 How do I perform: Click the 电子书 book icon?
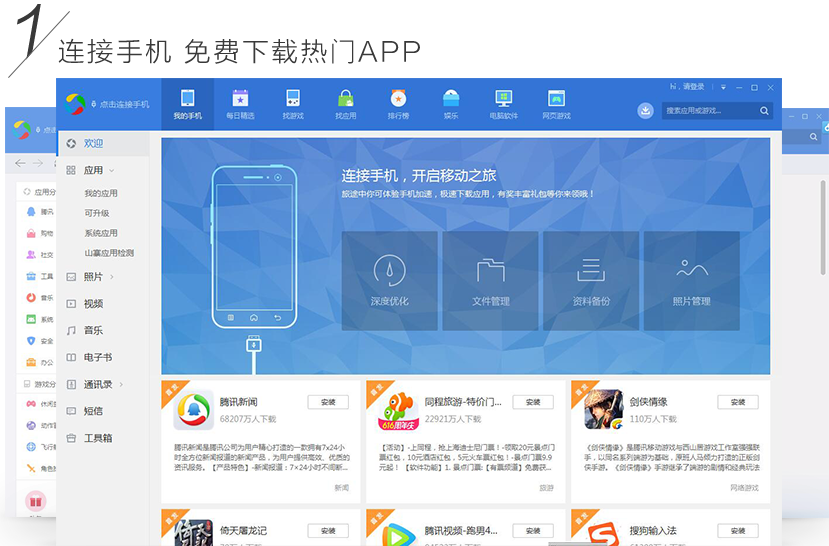pyautogui.click(x=71, y=357)
